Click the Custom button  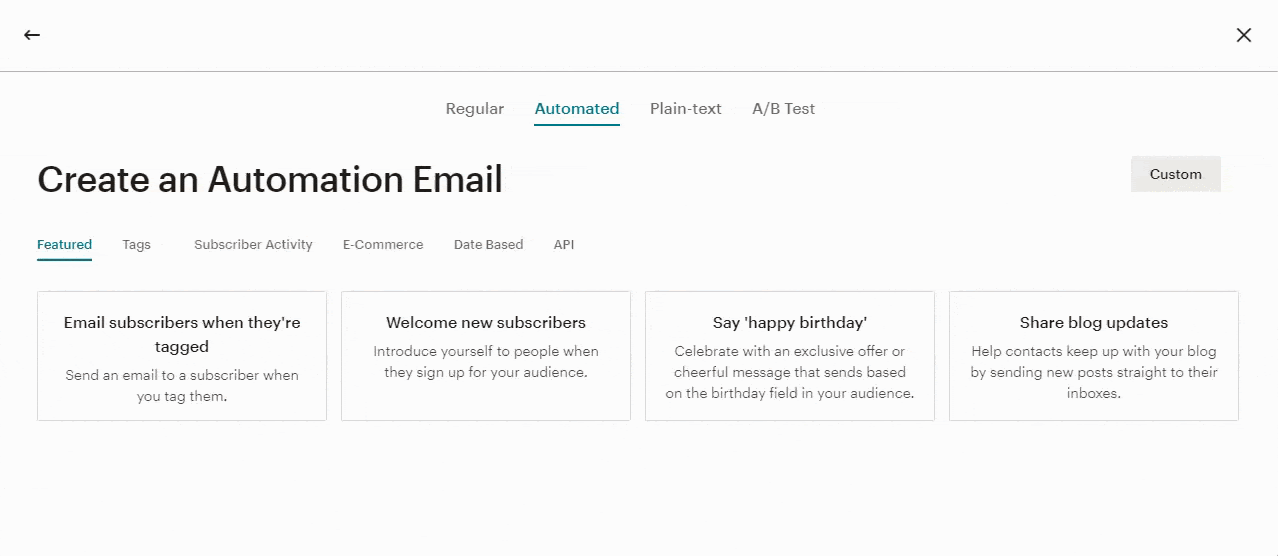1175,174
